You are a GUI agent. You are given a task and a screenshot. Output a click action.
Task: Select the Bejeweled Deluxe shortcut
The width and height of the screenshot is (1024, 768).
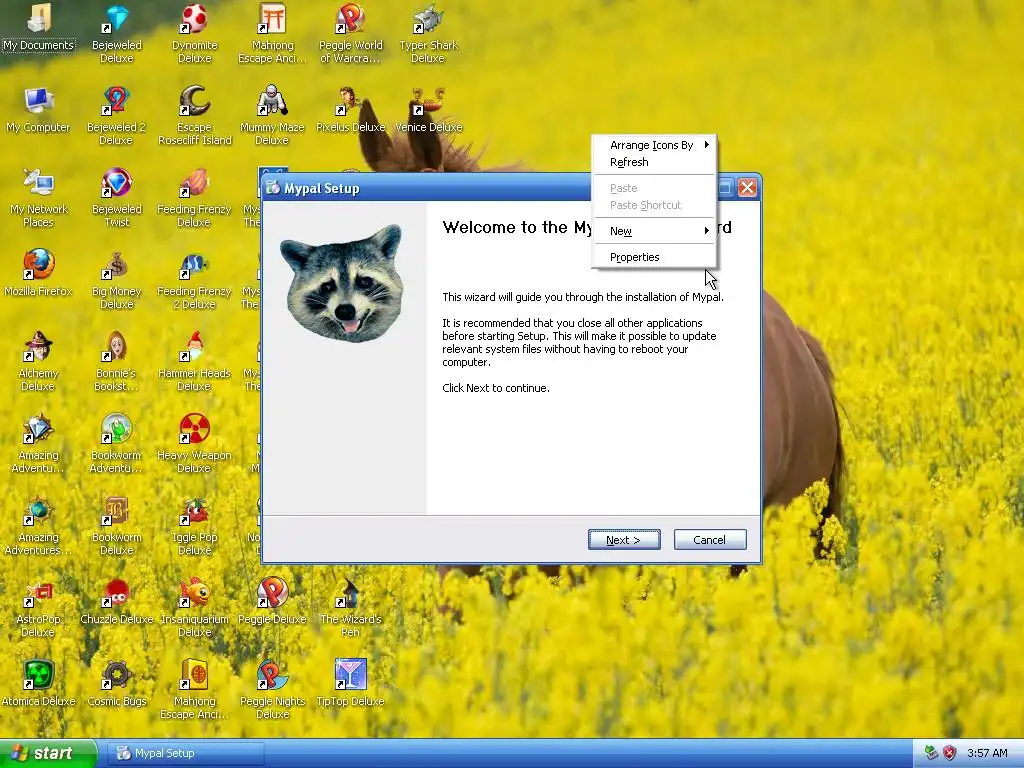[x=116, y=34]
